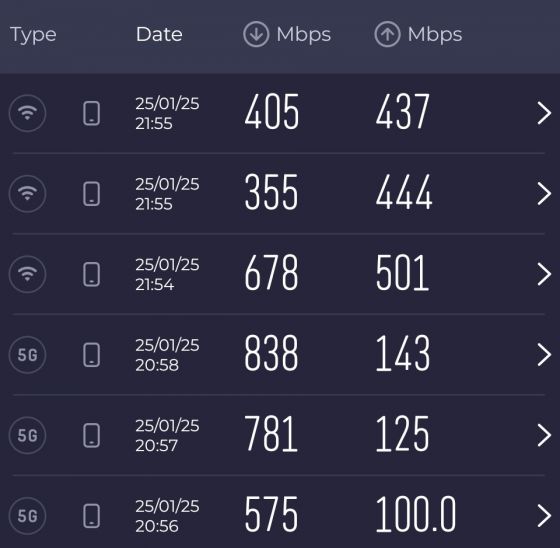Sort results by the Date column header
The width and height of the screenshot is (560, 548).
(x=159, y=34)
